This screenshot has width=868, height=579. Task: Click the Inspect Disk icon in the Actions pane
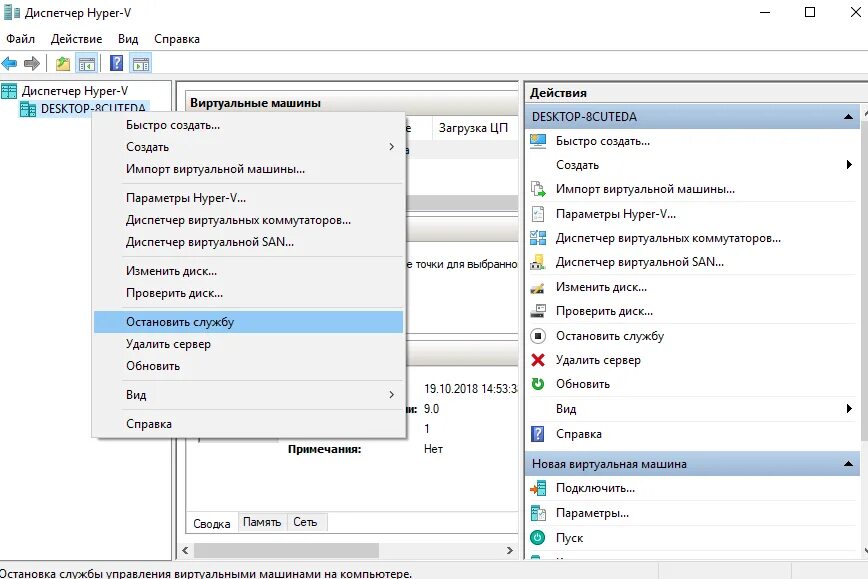click(538, 311)
